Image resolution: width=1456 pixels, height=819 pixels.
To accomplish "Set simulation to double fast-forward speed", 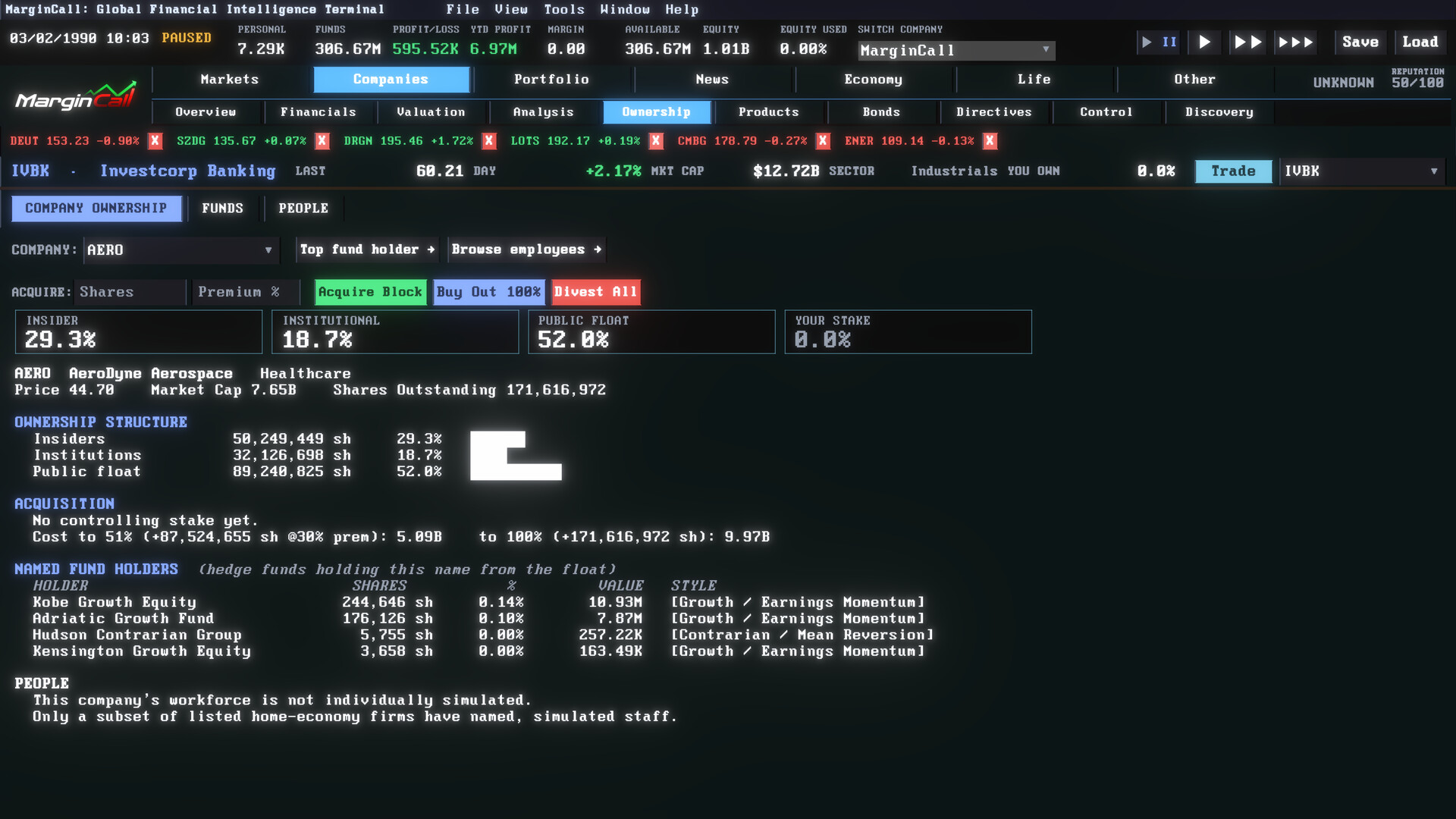I will pos(1247,42).
